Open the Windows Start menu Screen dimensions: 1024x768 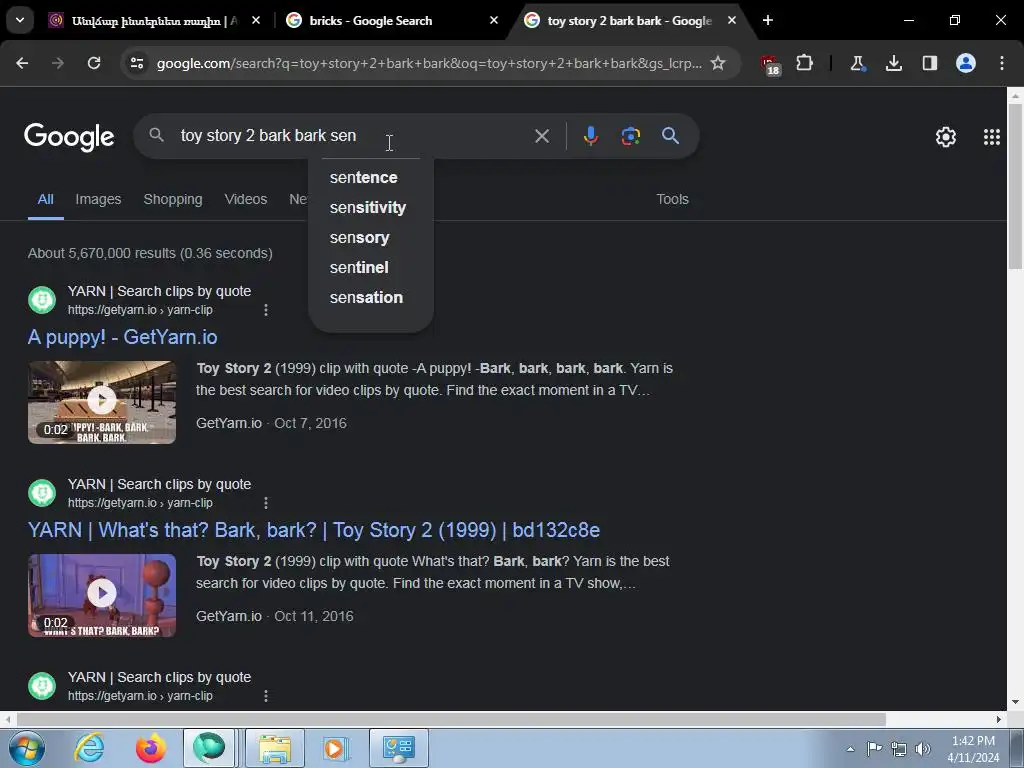pyautogui.click(x=26, y=748)
